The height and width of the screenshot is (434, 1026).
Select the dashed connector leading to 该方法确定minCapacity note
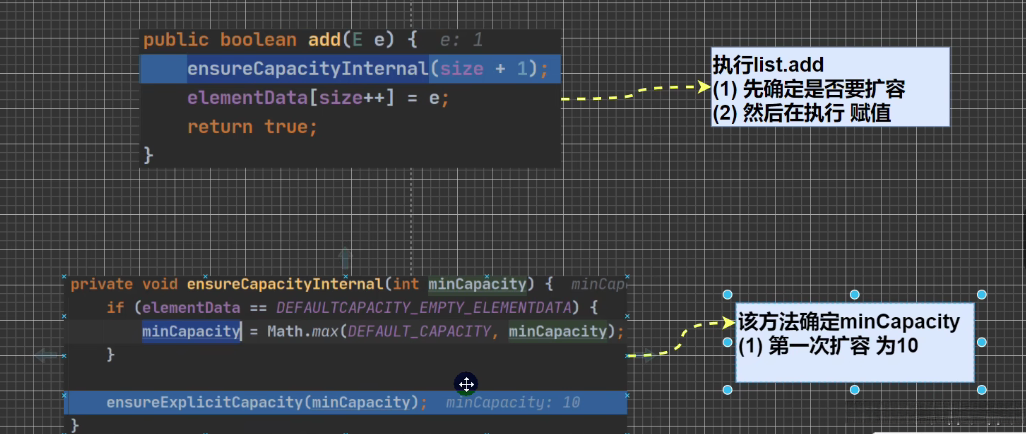(x=681, y=338)
